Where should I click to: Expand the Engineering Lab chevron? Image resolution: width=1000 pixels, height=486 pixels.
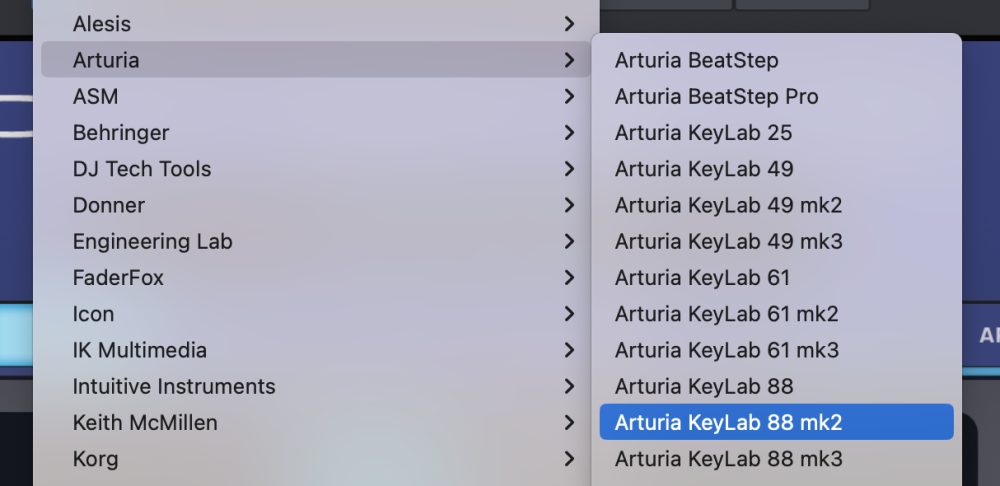coord(569,241)
